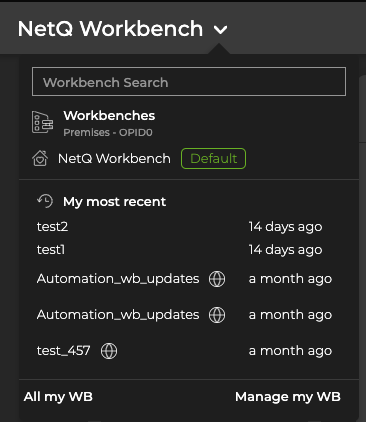Open the first Automation_wb_updates workbench
366x422 pixels.
tap(118, 279)
